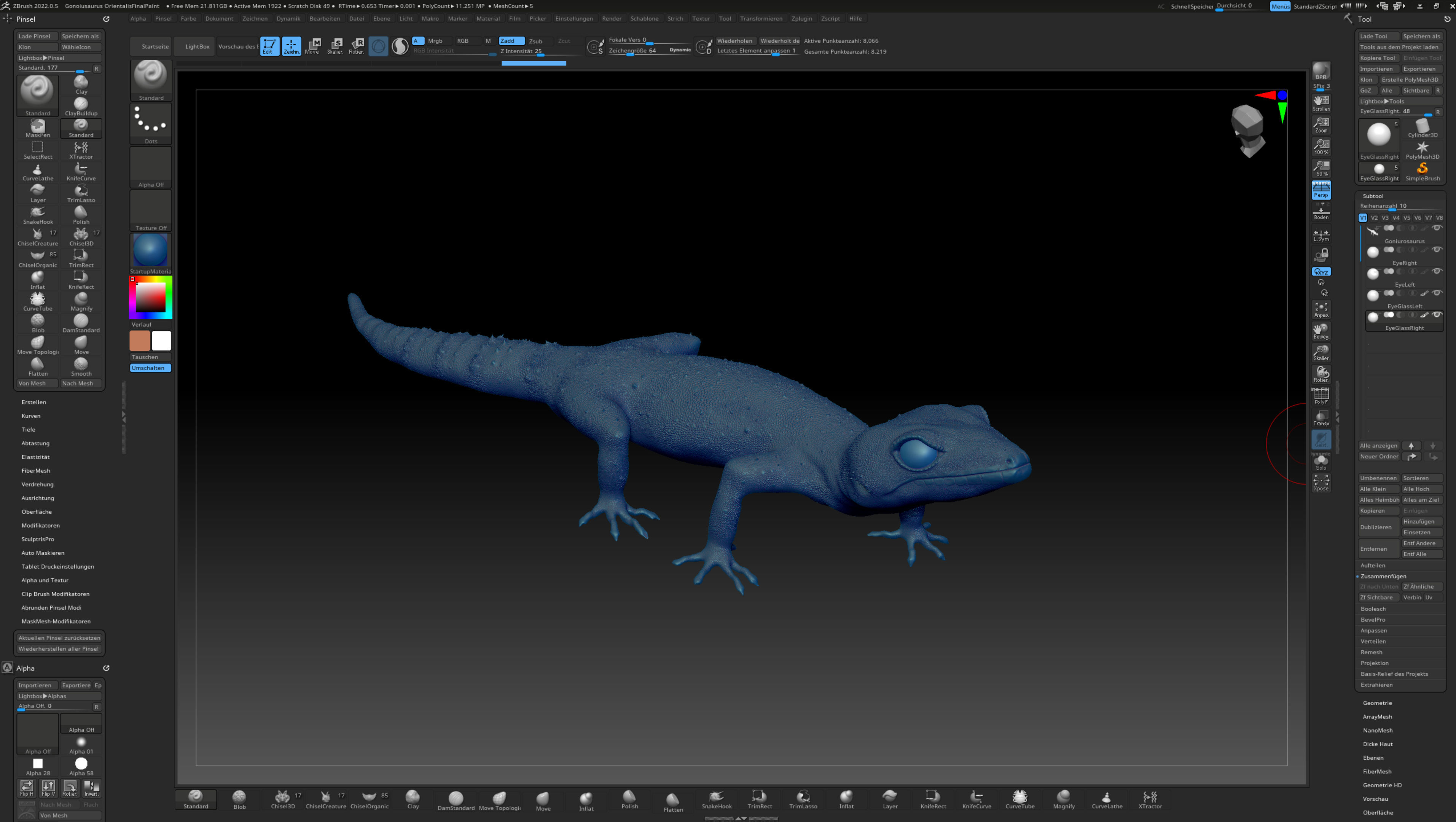The image size is (1456, 822).
Task: Expand the Erstellen brush section
Action: click(34, 402)
